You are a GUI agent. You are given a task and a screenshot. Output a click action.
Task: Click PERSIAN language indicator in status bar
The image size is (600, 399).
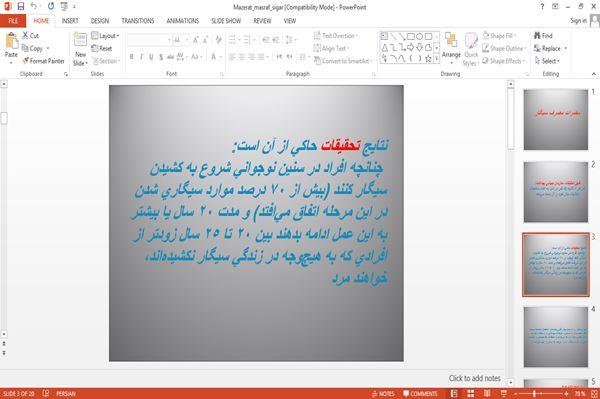[66, 394]
